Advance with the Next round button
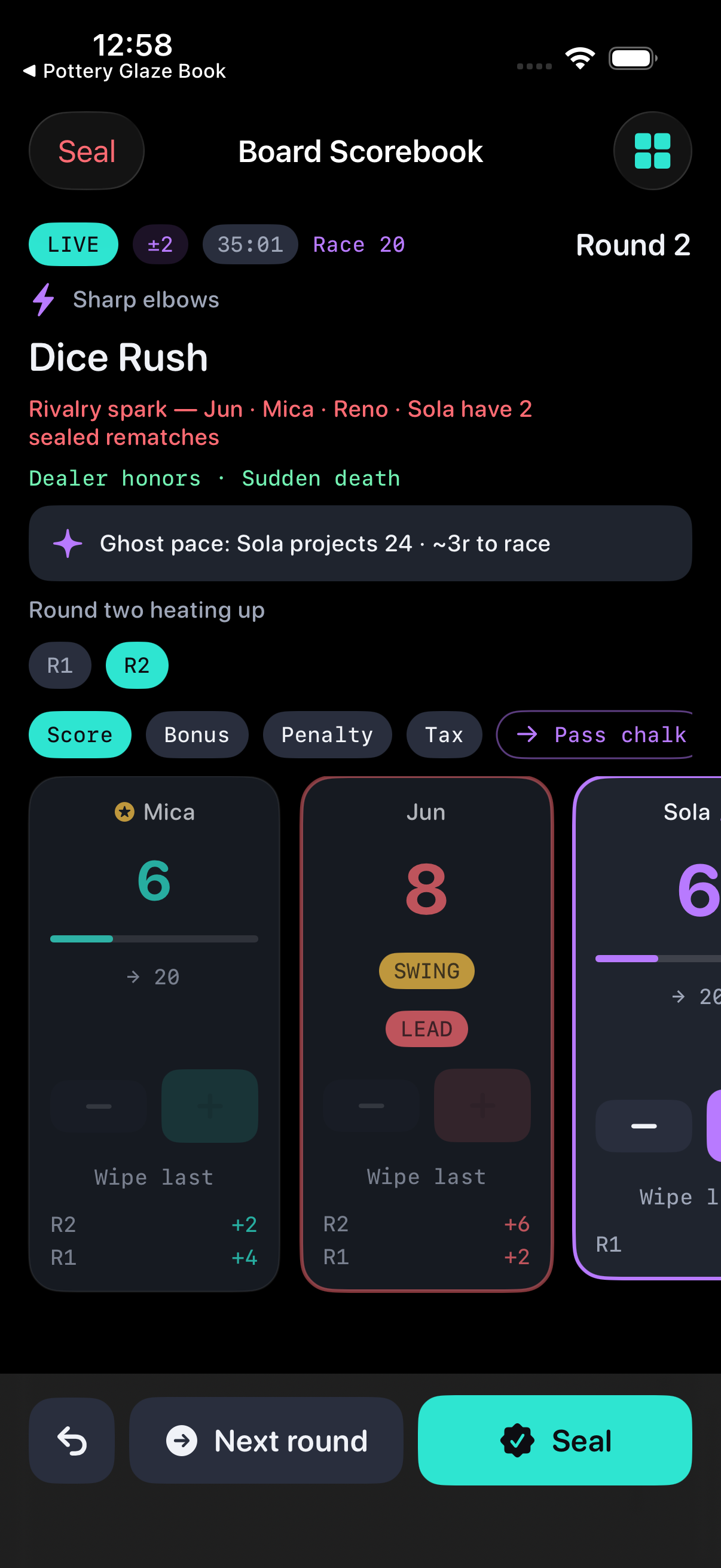This screenshot has width=721, height=1568. tap(266, 1441)
